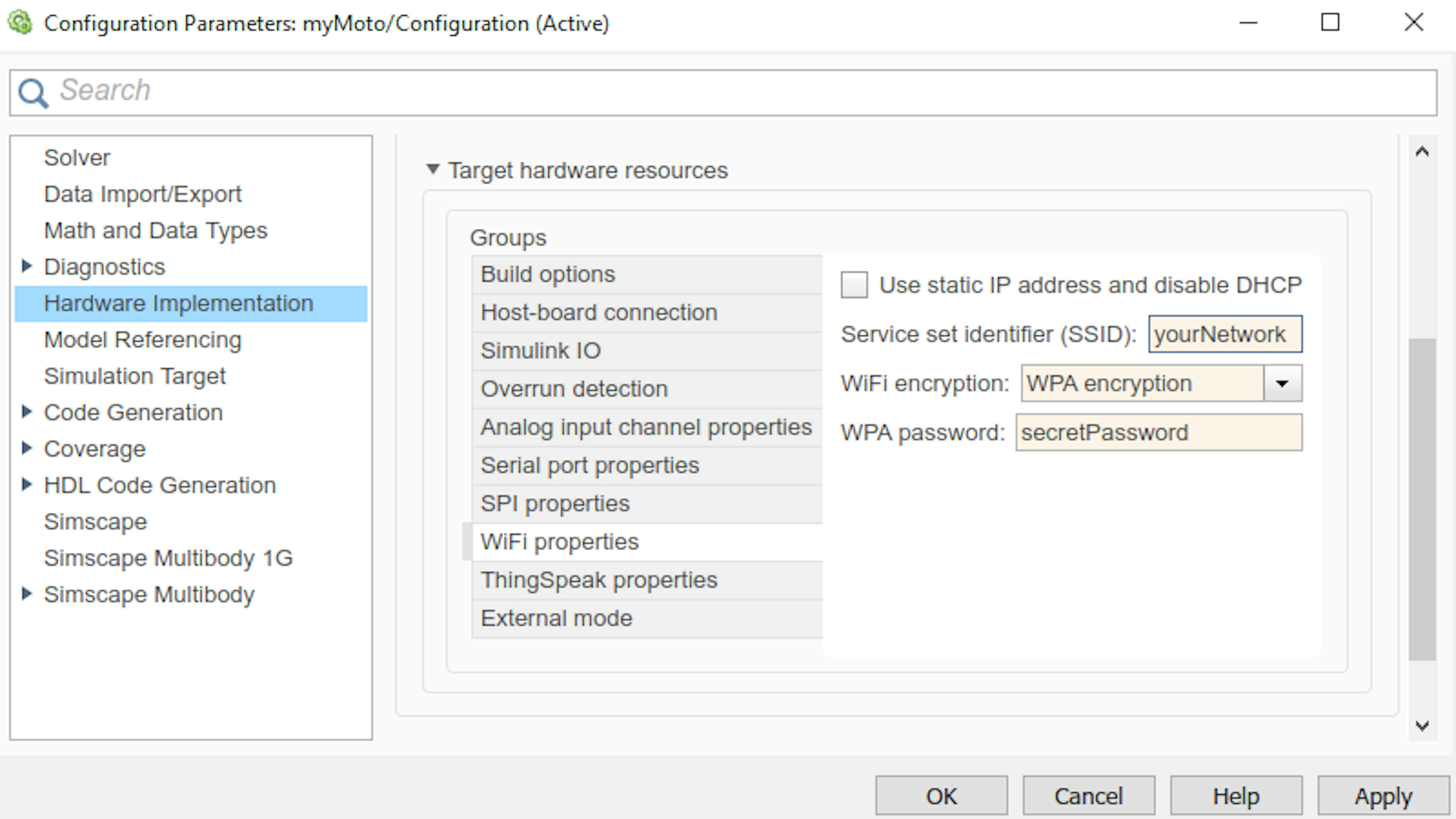Select SPI properties group

(647, 504)
